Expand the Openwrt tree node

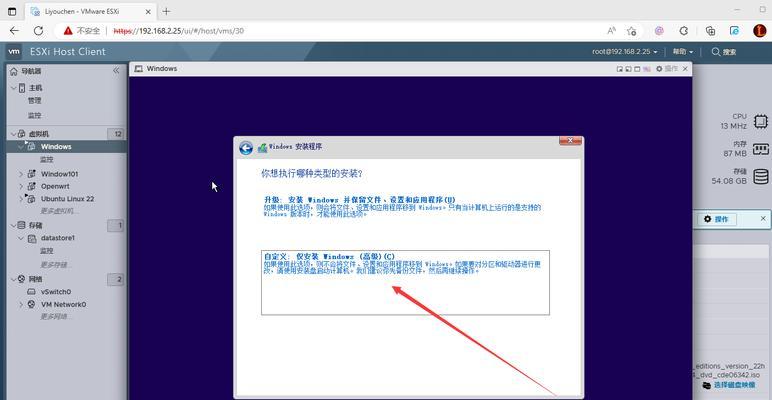click(21, 186)
